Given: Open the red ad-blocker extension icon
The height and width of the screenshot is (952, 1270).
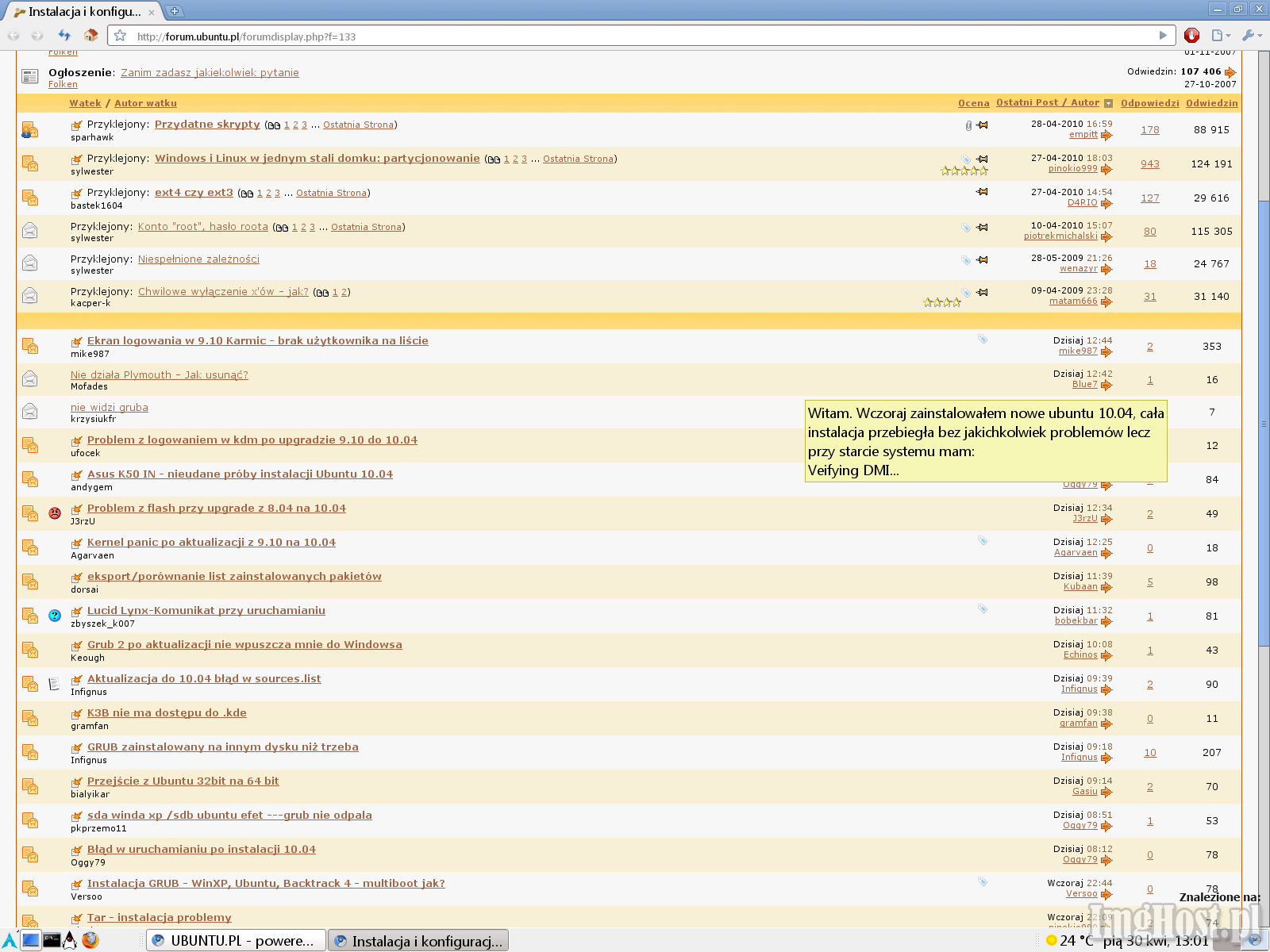Looking at the screenshot, I should 1191,36.
